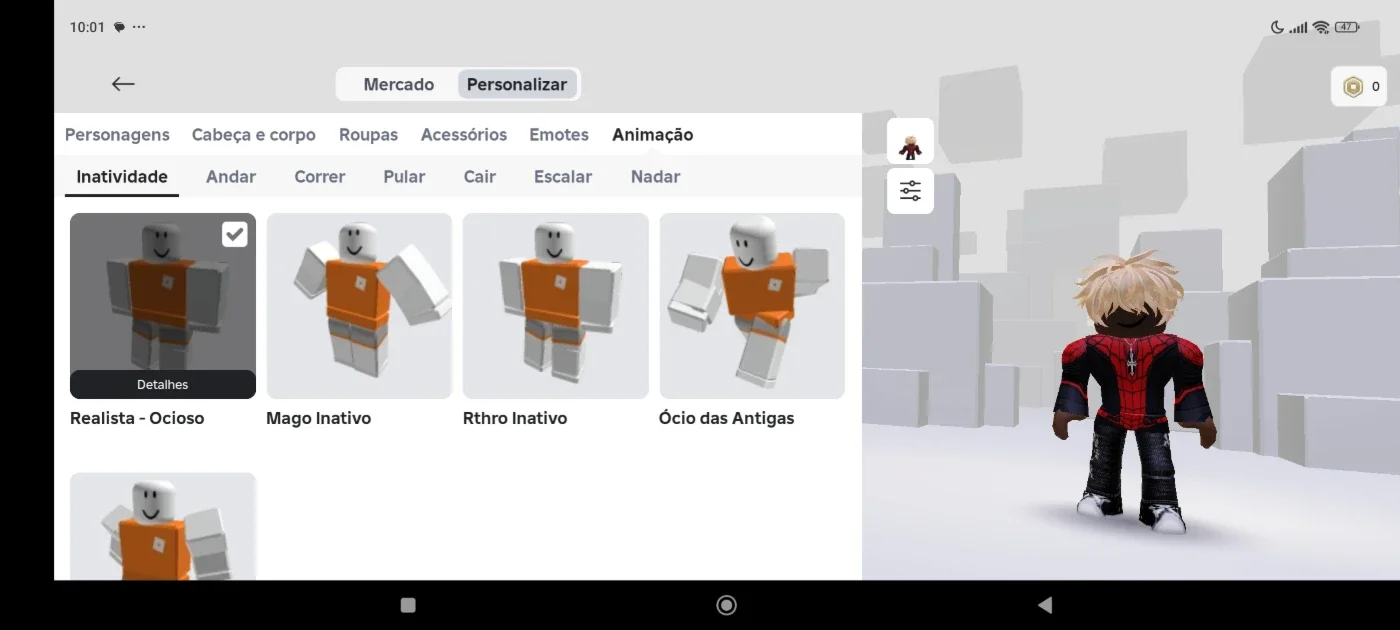Select the Rthro Inativo animation thumbnail
This screenshot has height=630, width=1400.
point(556,306)
